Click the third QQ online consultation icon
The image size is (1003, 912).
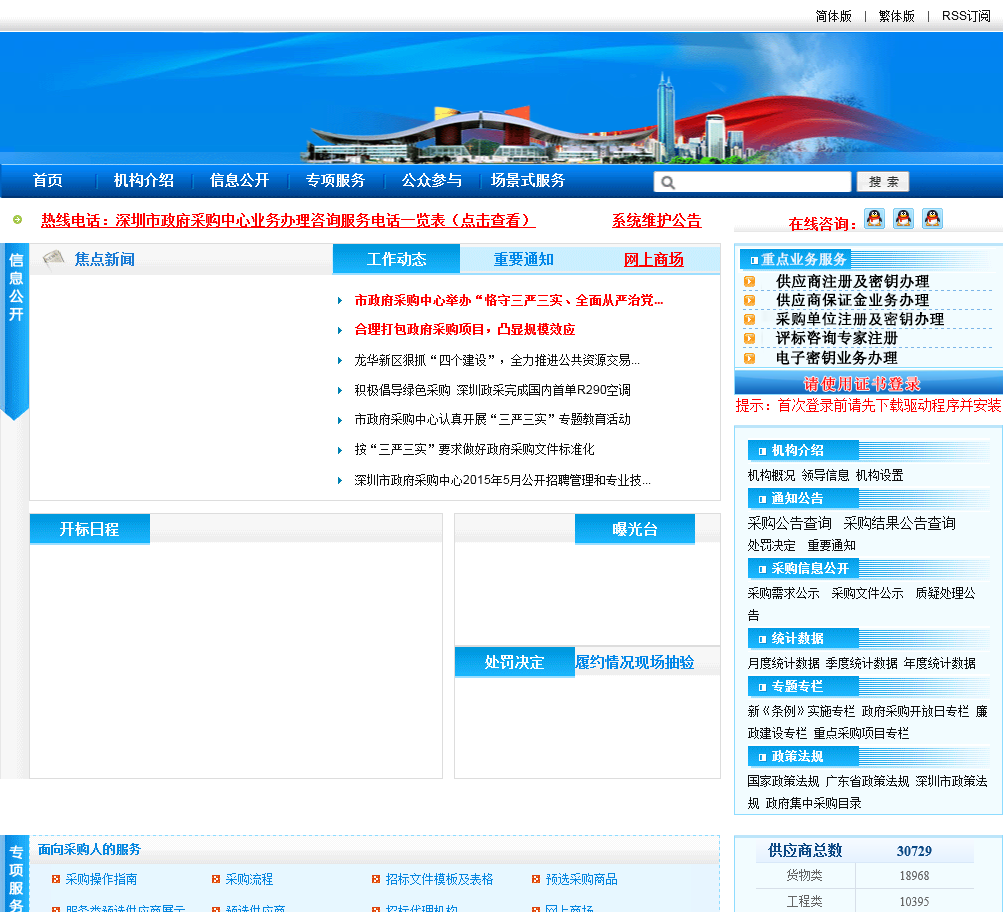click(x=932, y=219)
